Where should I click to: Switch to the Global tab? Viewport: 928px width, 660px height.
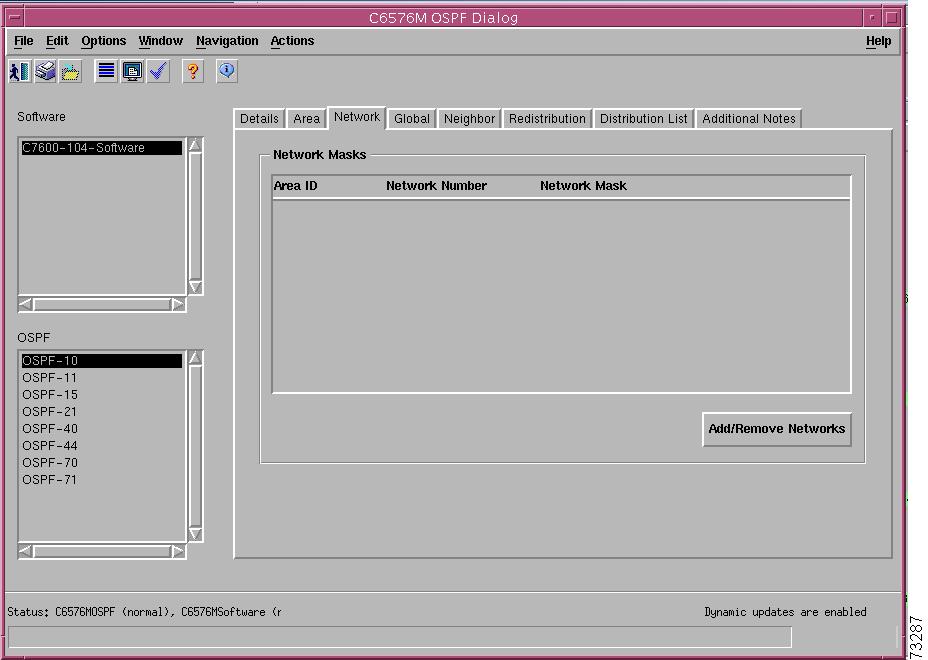click(x=412, y=118)
